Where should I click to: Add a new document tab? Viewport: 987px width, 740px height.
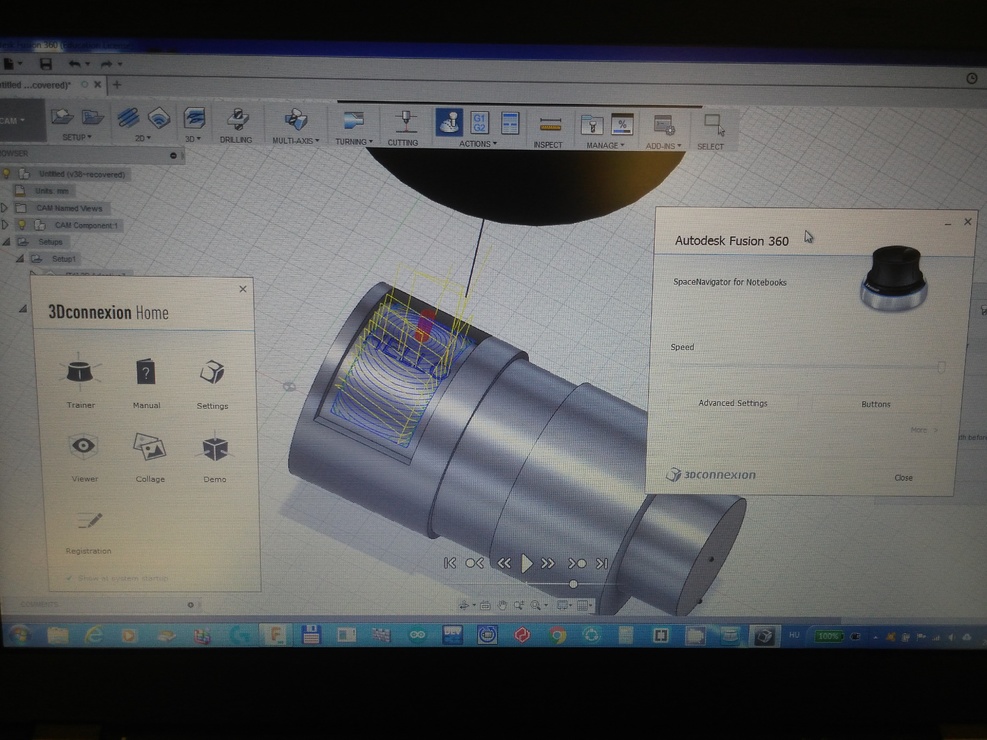[117, 84]
